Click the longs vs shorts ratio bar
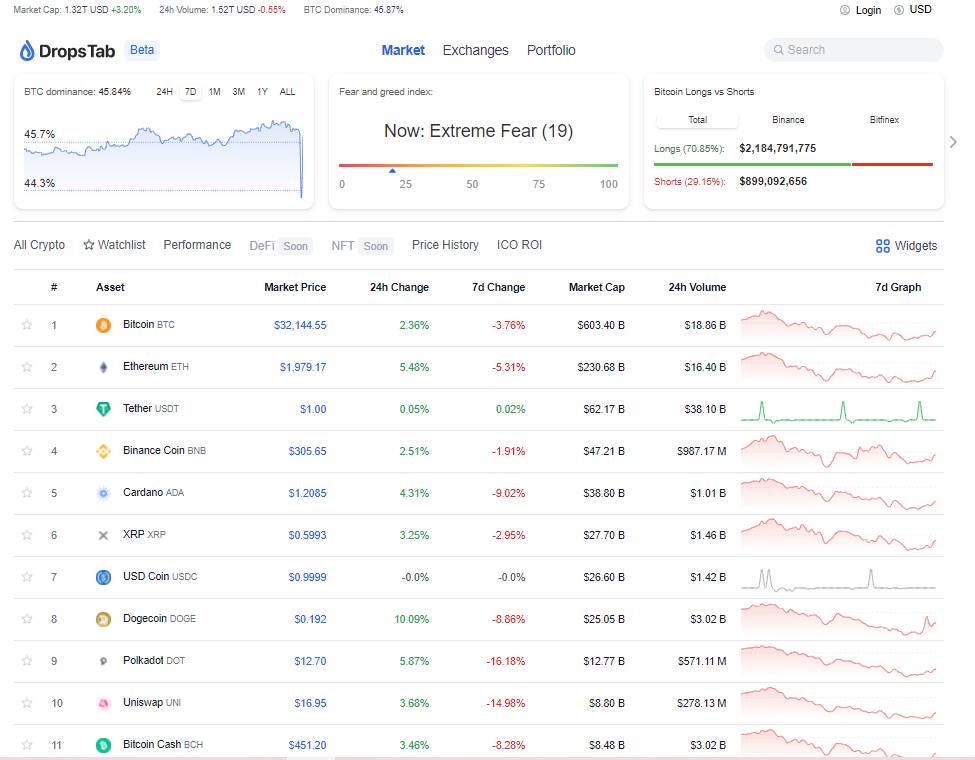The width and height of the screenshot is (975, 760). click(x=793, y=164)
